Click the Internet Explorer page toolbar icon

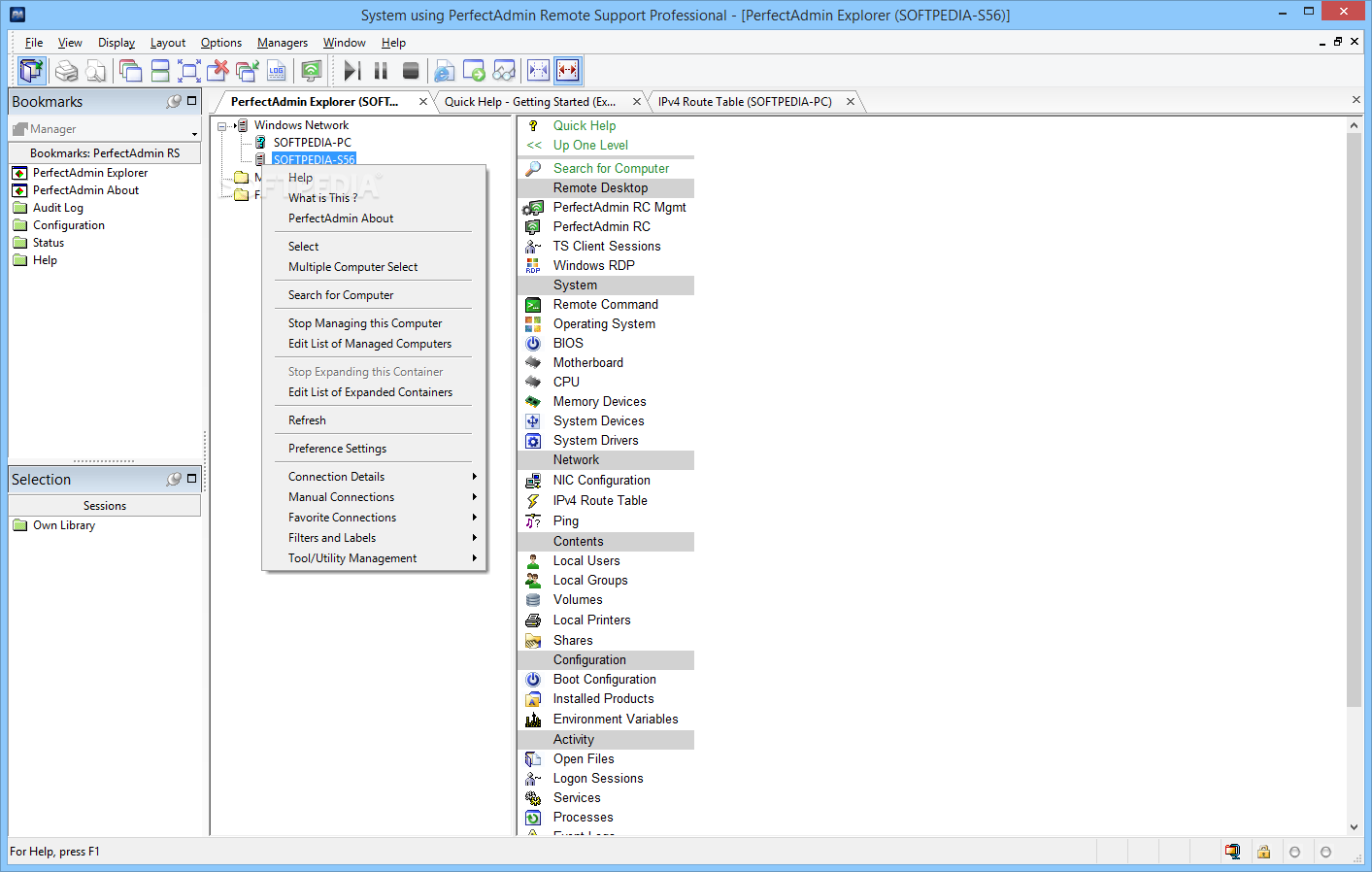coord(444,71)
